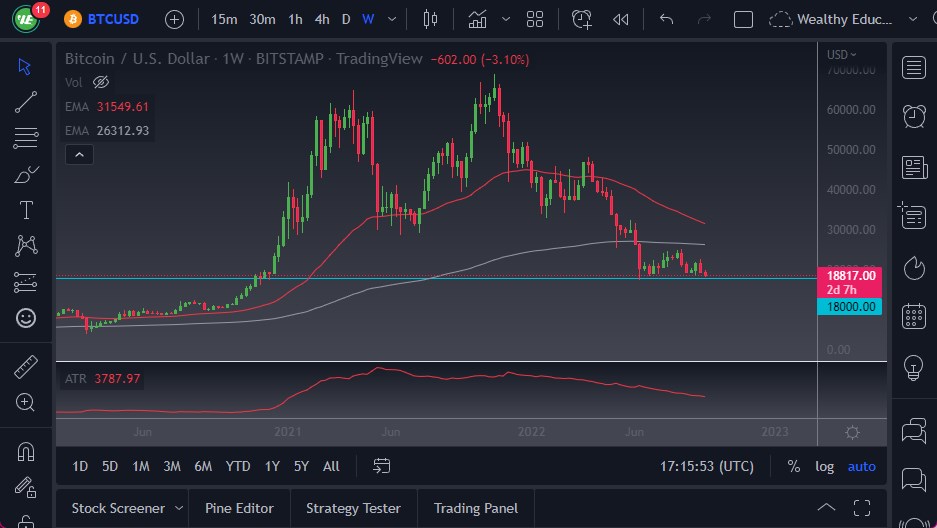Click the 18000.00 price line label

849,307
